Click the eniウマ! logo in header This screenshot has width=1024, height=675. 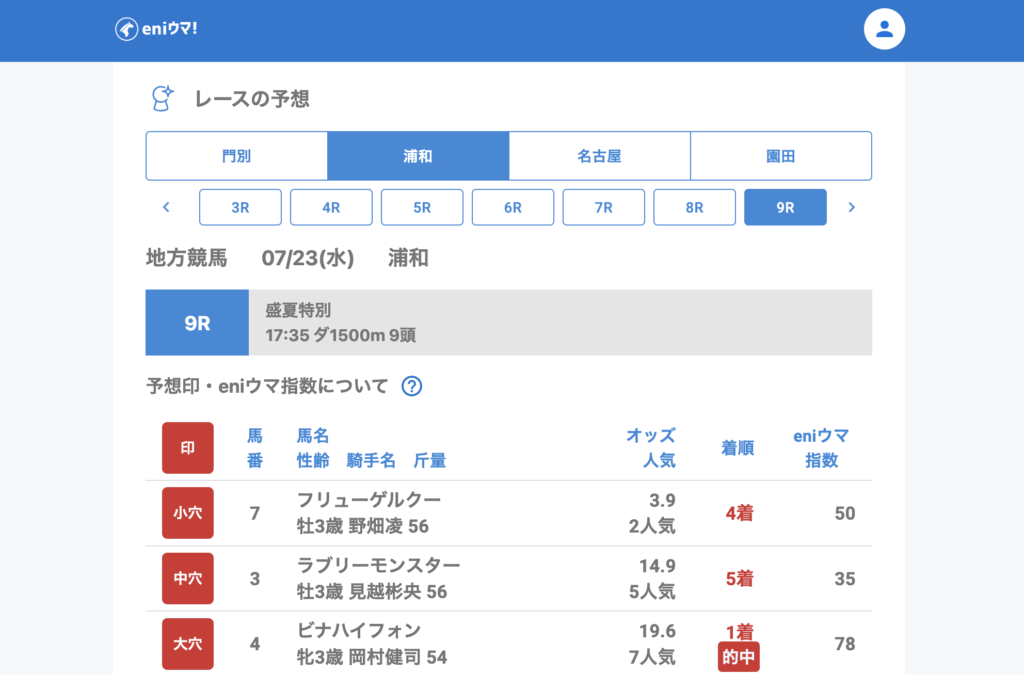[156, 29]
